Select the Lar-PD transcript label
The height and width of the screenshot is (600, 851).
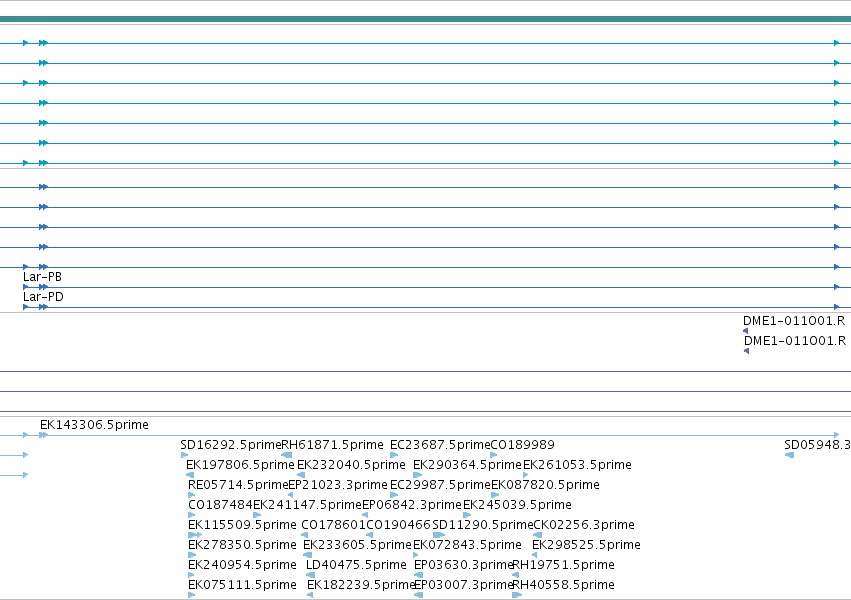[43, 297]
